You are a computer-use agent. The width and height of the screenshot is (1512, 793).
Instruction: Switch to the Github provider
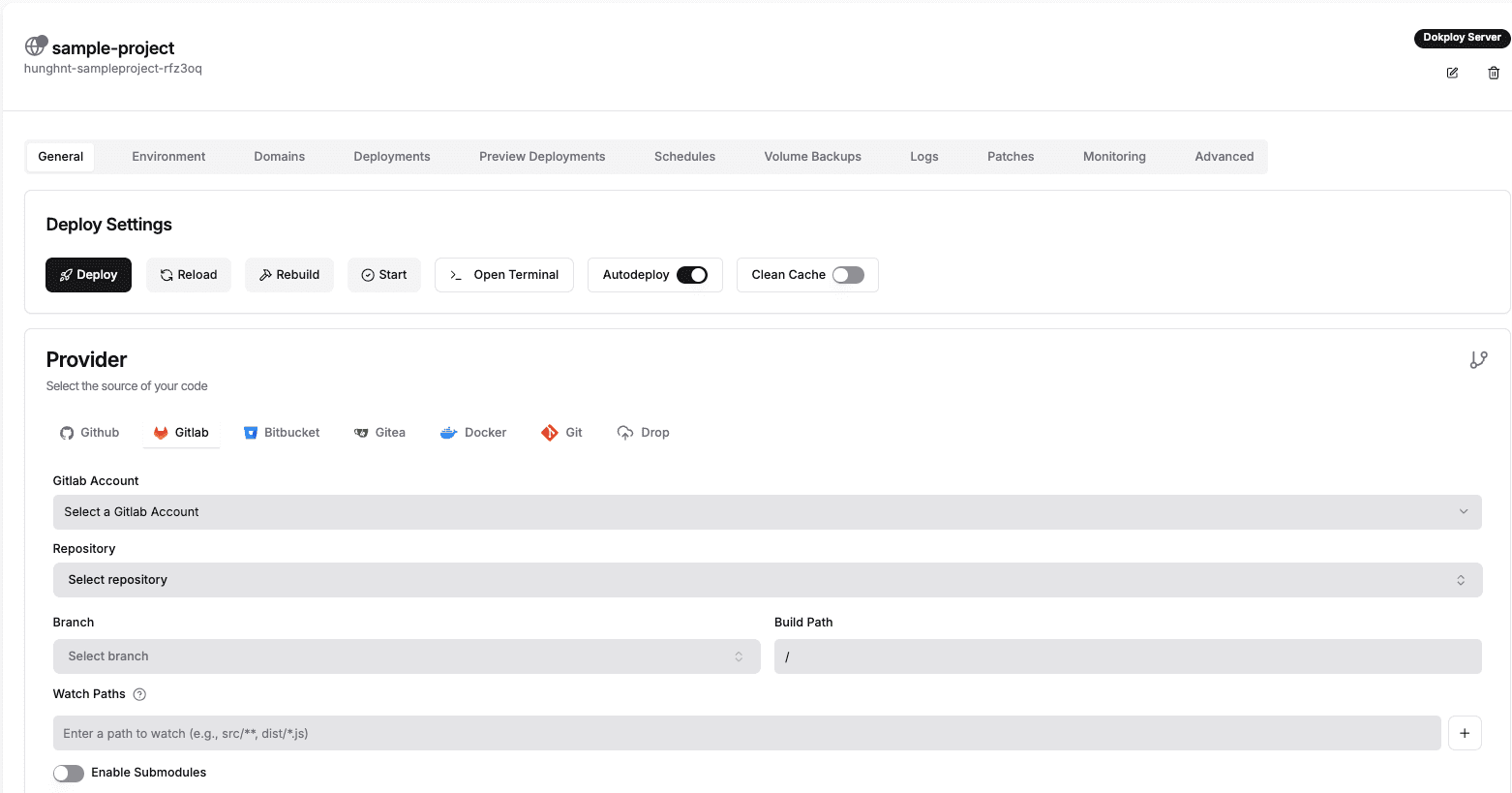pos(89,432)
